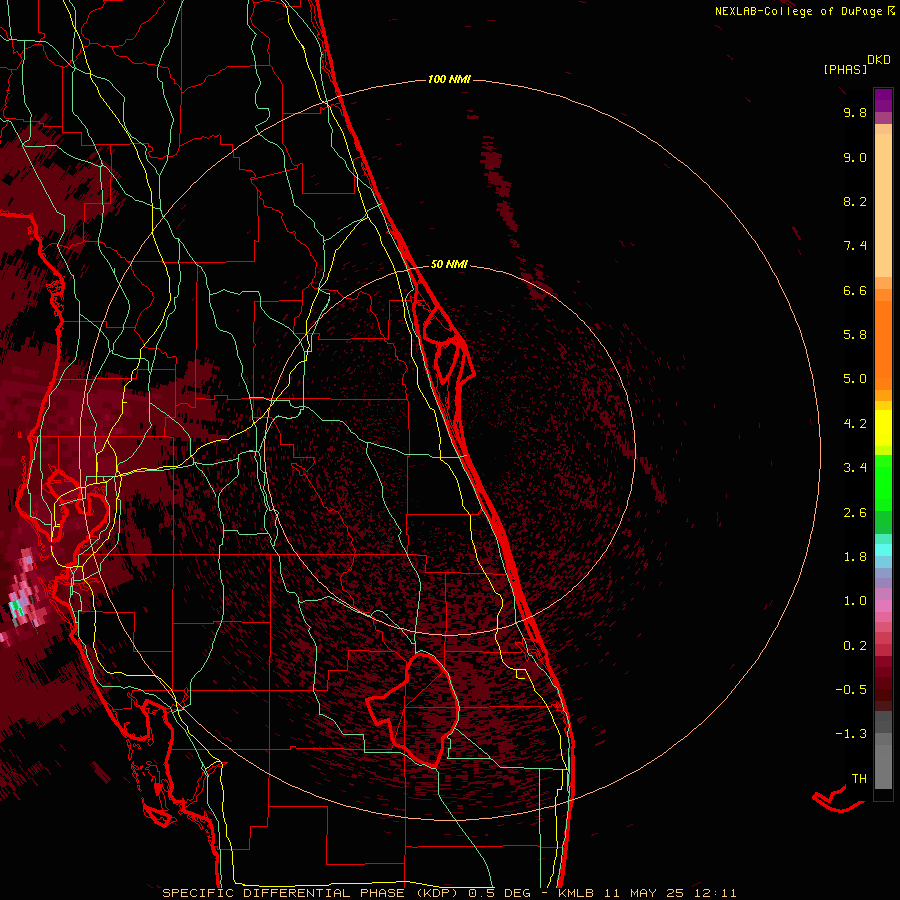Click the SPECIFIC DIFFERENTIAL PHASE (KDP) caption
Screen dimensions: 900x900
coord(313,893)
